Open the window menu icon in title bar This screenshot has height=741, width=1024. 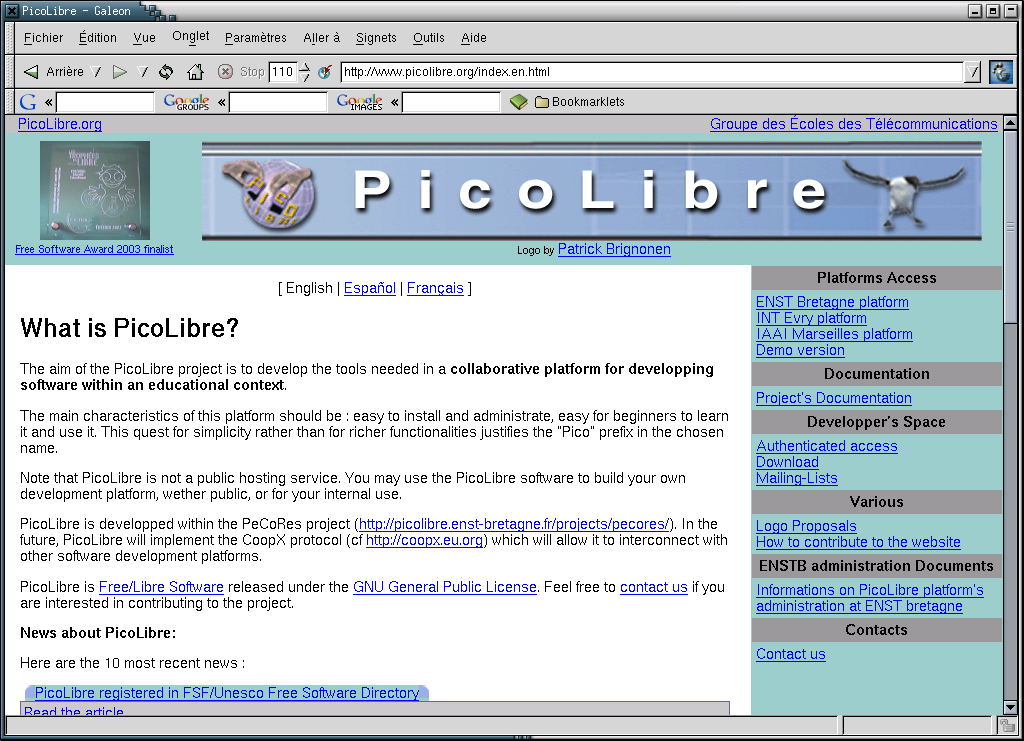click(11, 10)
